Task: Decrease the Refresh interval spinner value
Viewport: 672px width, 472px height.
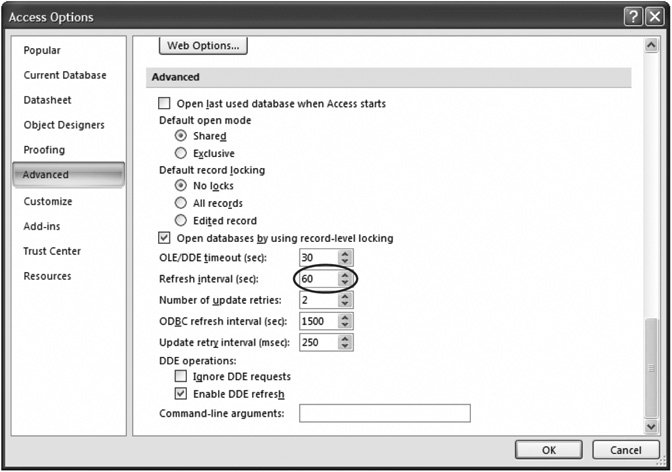Action: 345,284
